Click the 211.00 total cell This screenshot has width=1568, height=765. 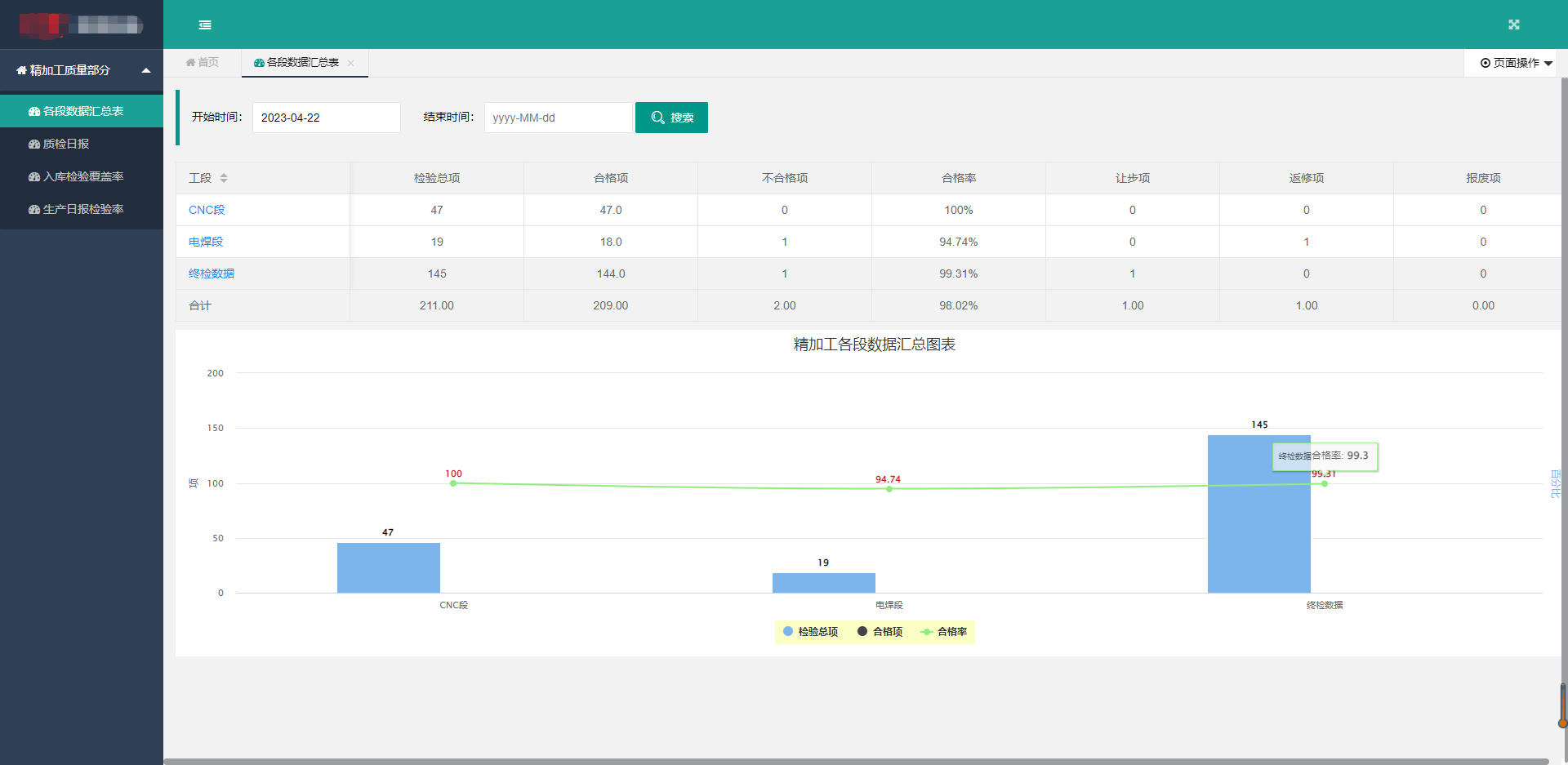pyautogui.click(x=437, y=305)
